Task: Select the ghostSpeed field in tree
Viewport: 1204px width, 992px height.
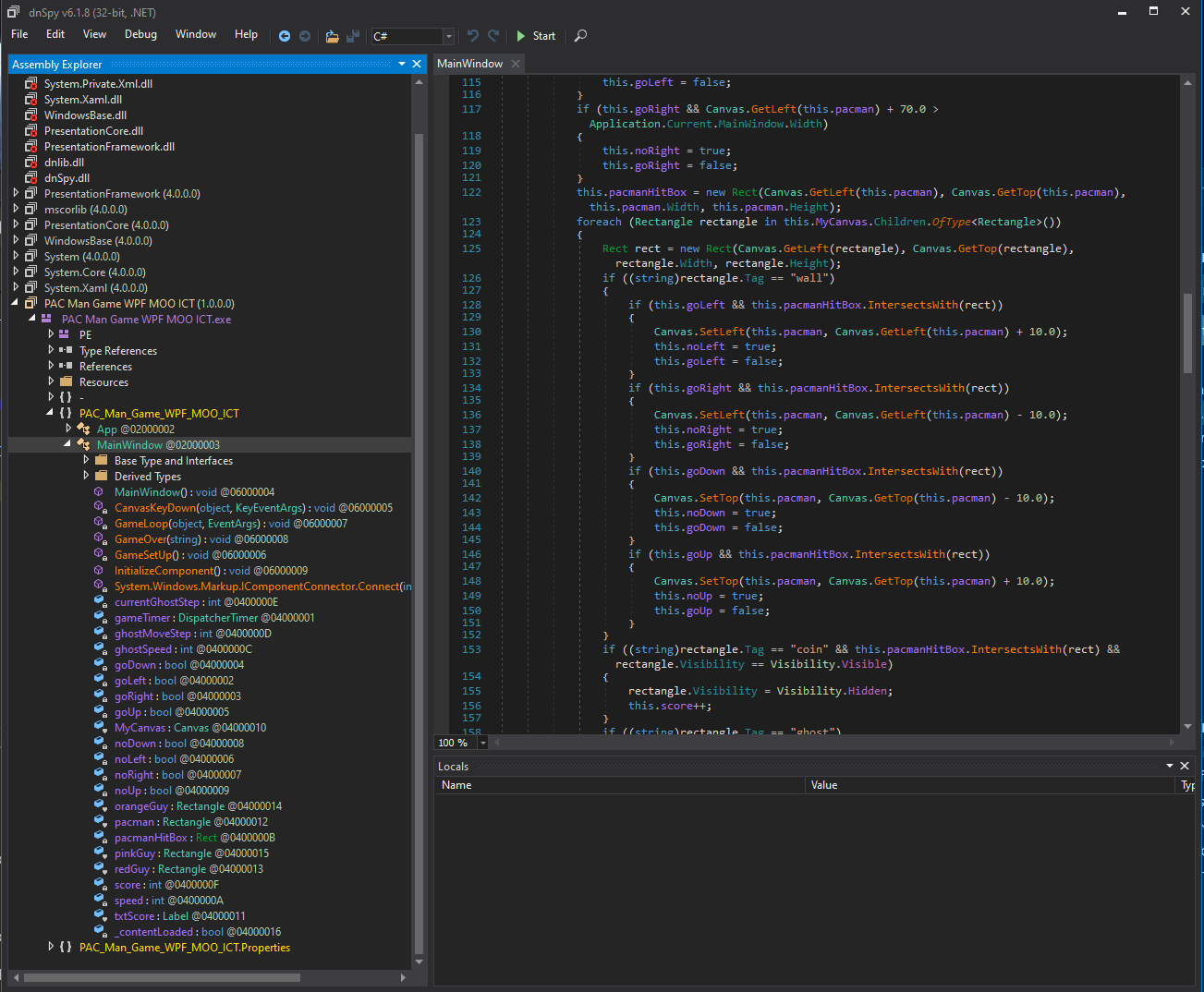Action: [183, 649]
